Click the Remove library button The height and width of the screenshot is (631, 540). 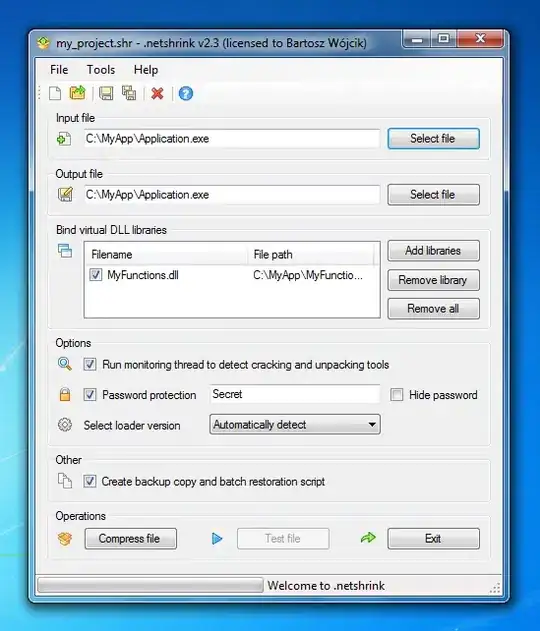coord(433,280)
